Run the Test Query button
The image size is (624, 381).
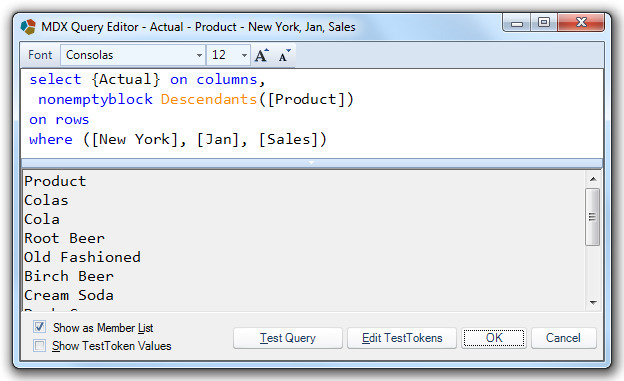[x=288, y=338]
